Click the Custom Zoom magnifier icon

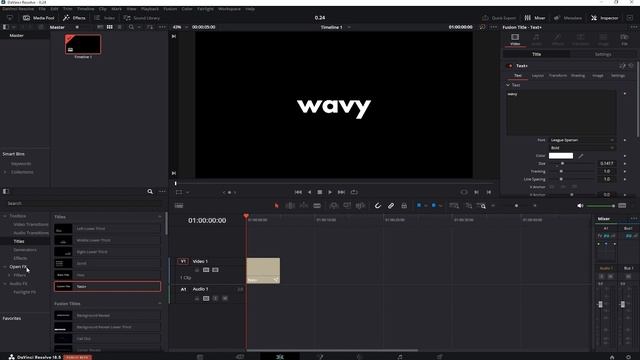[x=481, y=206]
